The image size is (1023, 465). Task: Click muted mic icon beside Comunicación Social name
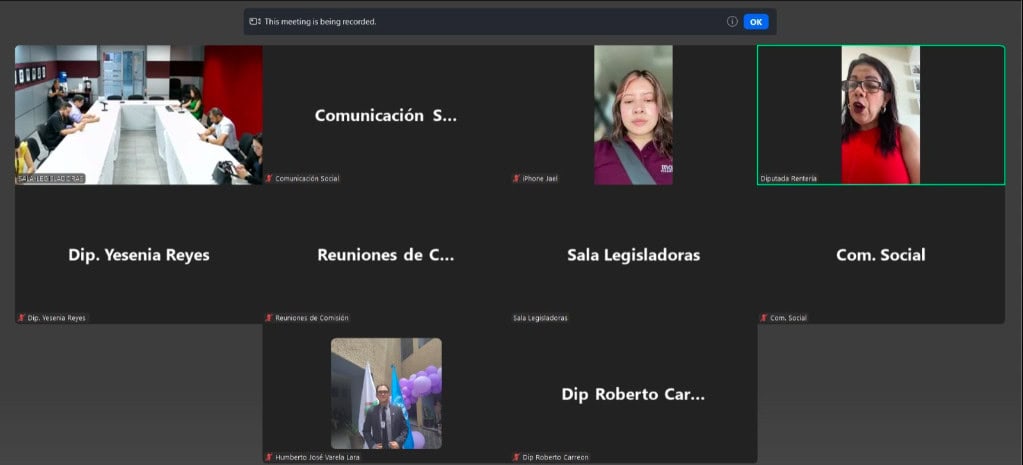pyautogui.click(x=269, y=178)
